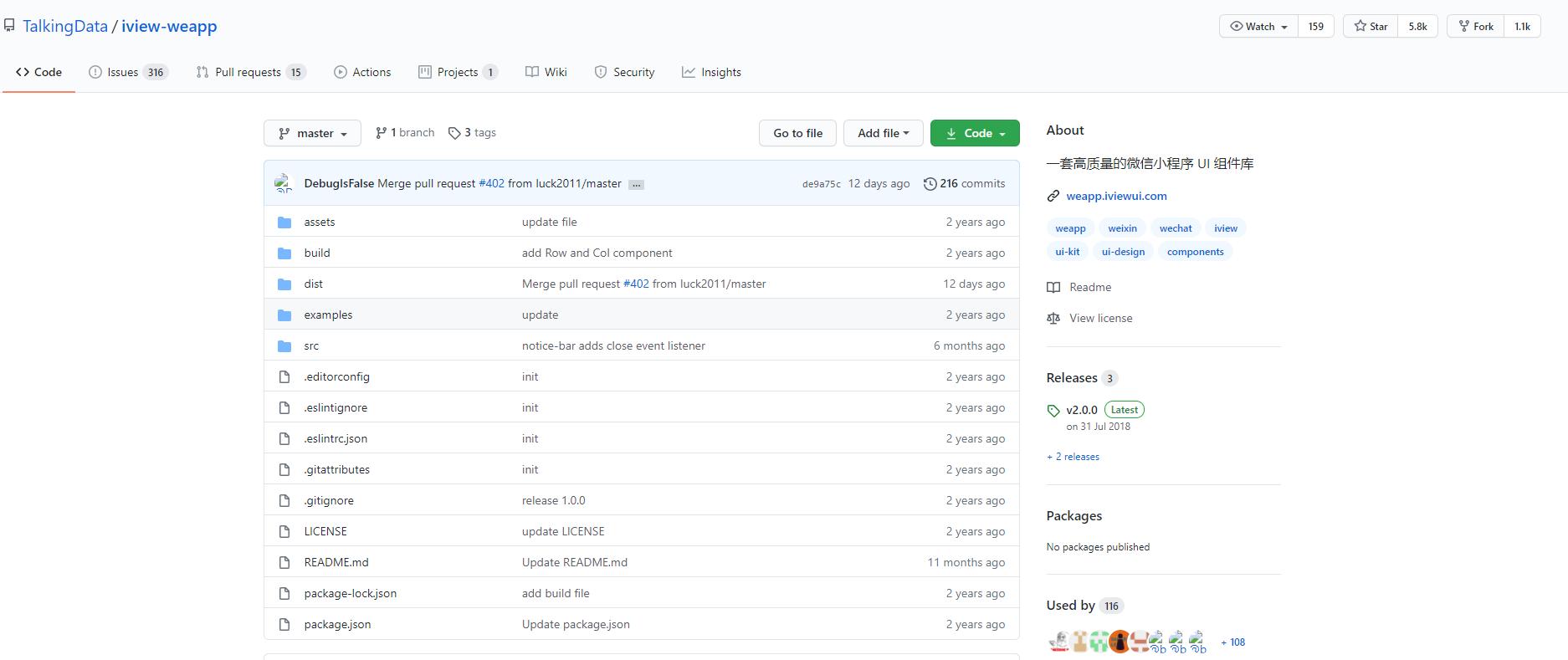Open the README.md file
The image size is (1568, 660).
click(x=336, y=562)
